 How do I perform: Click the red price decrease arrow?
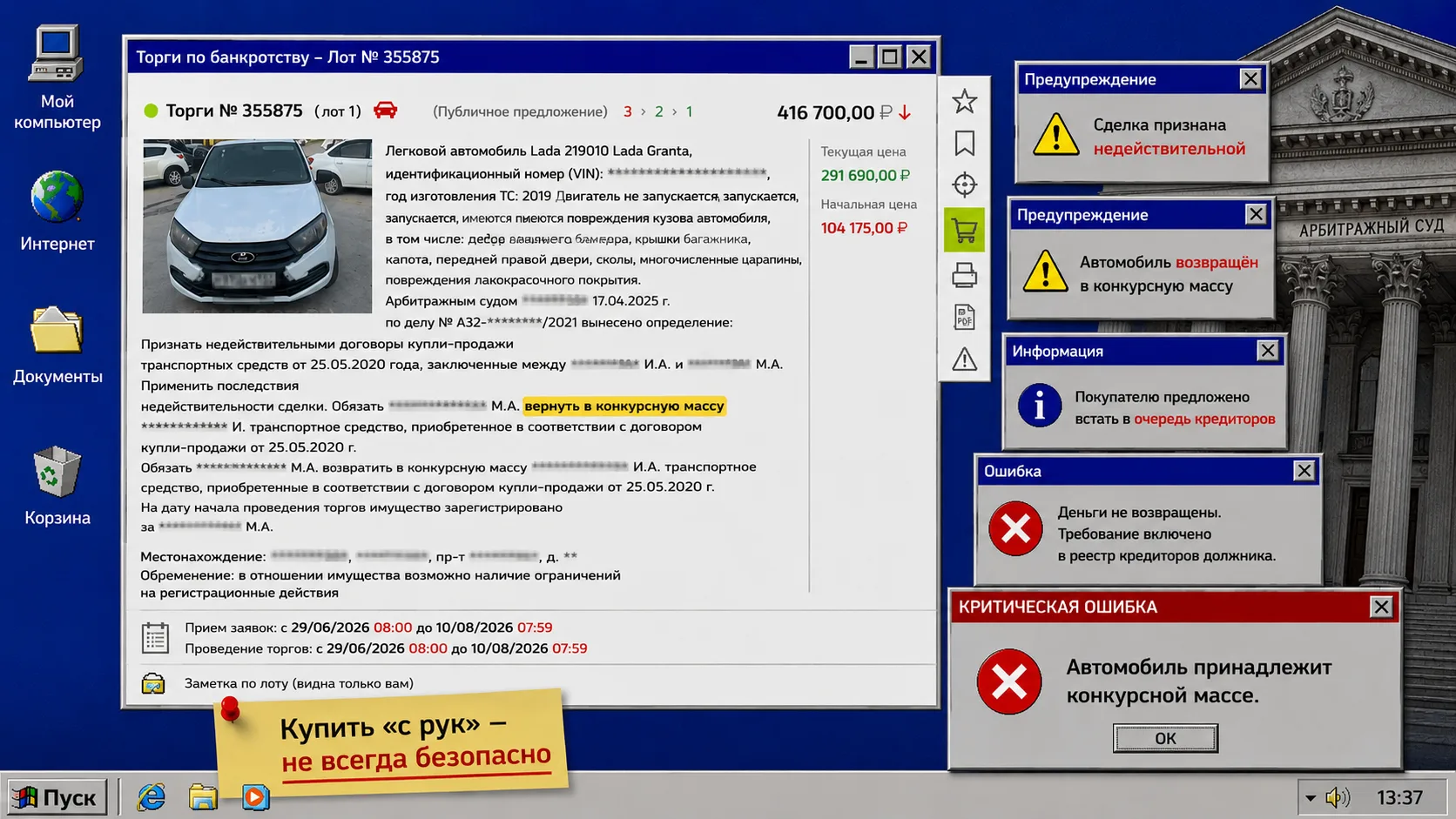coord(905,112)
